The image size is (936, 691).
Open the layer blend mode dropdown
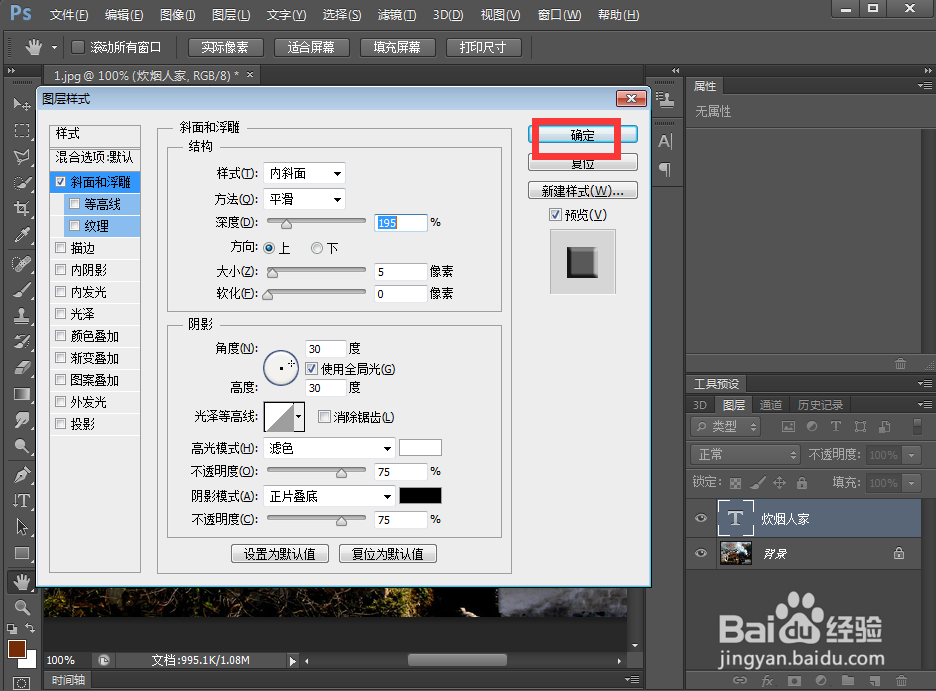[744, 454]
